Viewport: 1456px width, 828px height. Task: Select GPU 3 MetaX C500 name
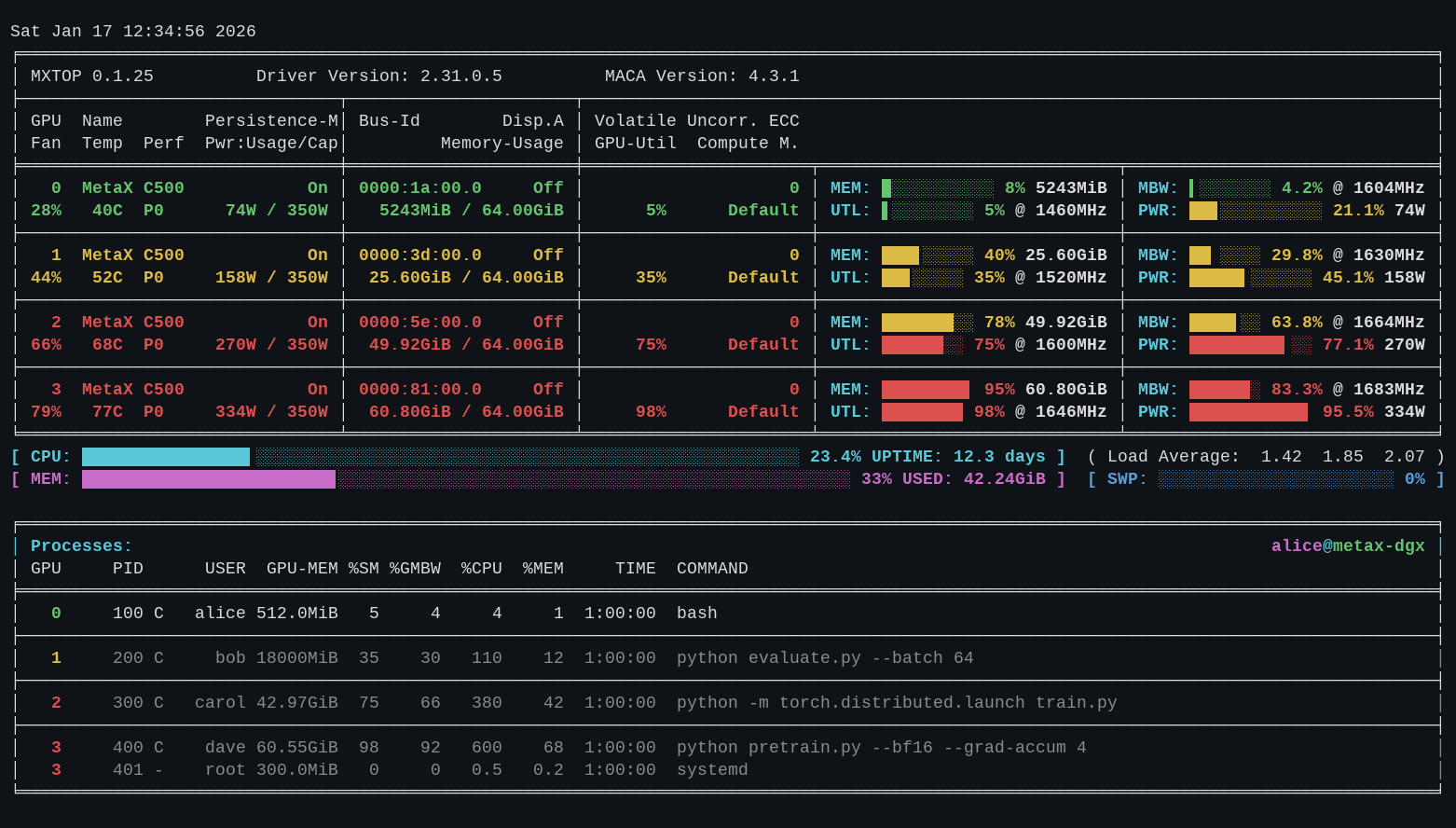133,390
